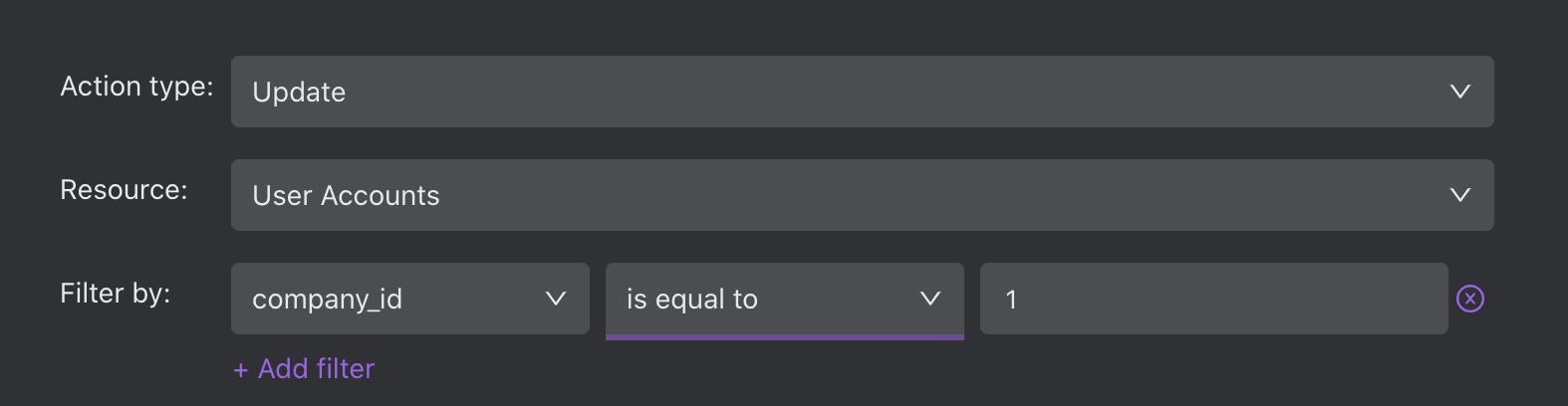Viewport: 1568px width, 406px height.
Task: Select the "User Accounts" resource value
Action: [x=346, y=196]
